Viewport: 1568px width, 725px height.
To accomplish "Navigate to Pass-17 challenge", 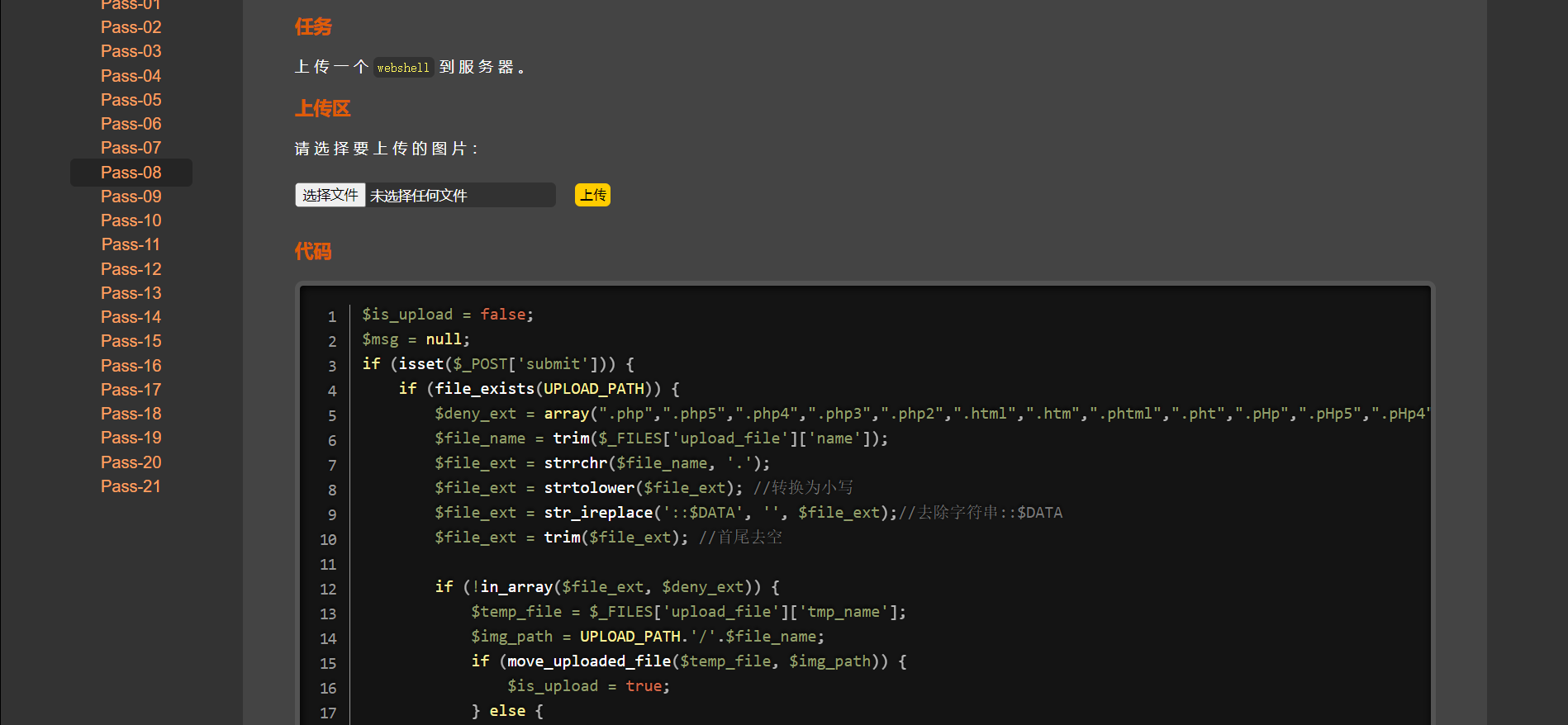I will coord(131,390).
